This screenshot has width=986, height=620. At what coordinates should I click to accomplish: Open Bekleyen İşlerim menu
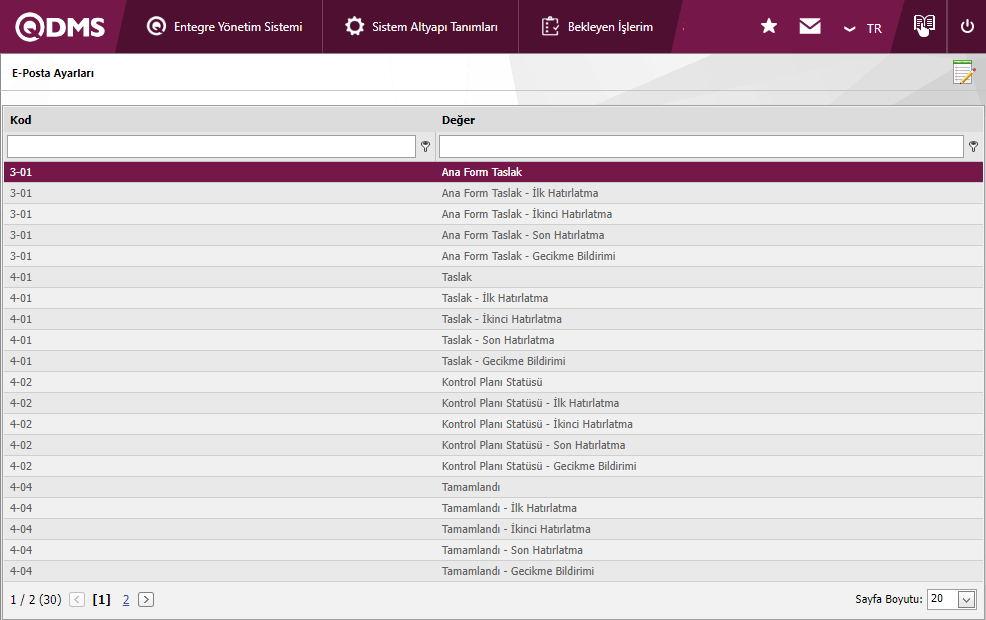pyautogui.click(x=597, y=27)
